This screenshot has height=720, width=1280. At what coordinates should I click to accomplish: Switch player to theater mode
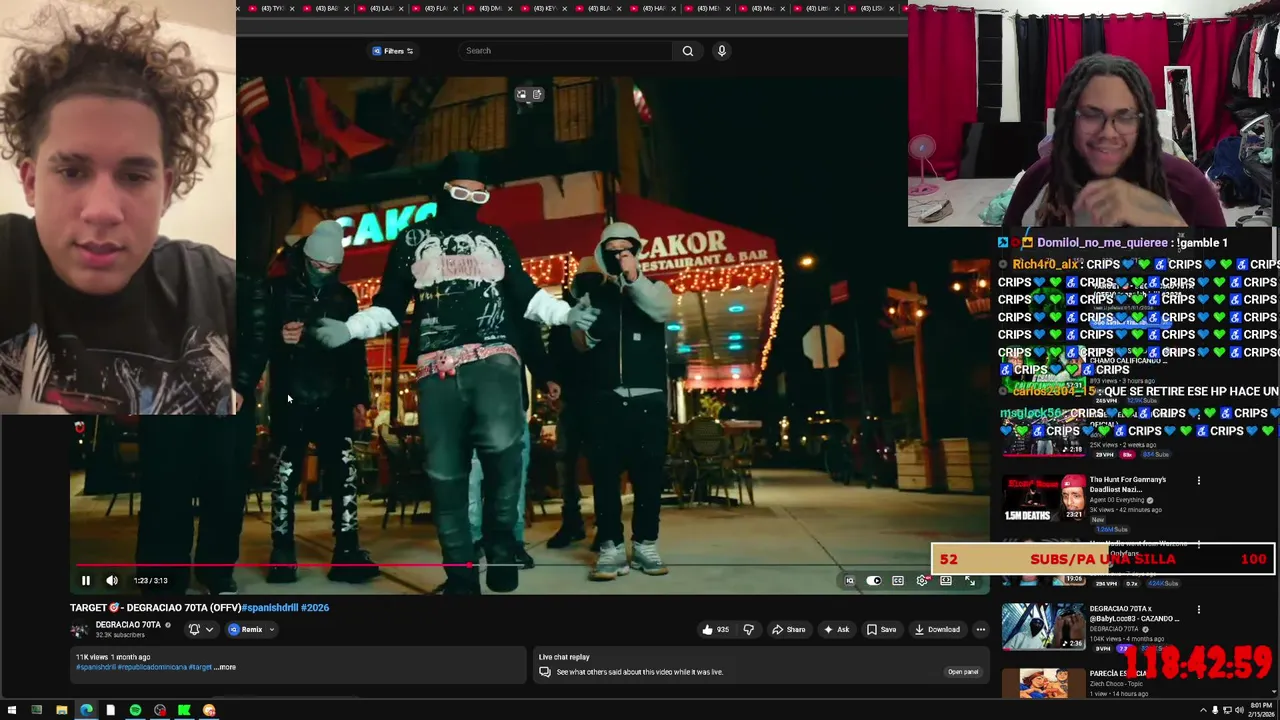coord(946,581)
